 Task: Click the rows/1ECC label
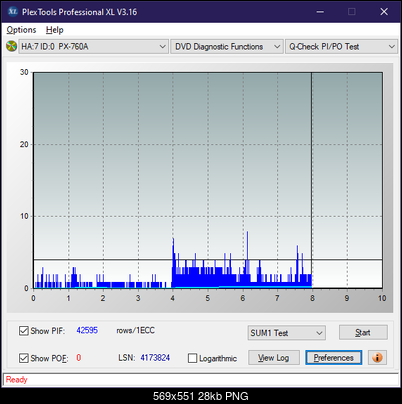coord(135,330)
